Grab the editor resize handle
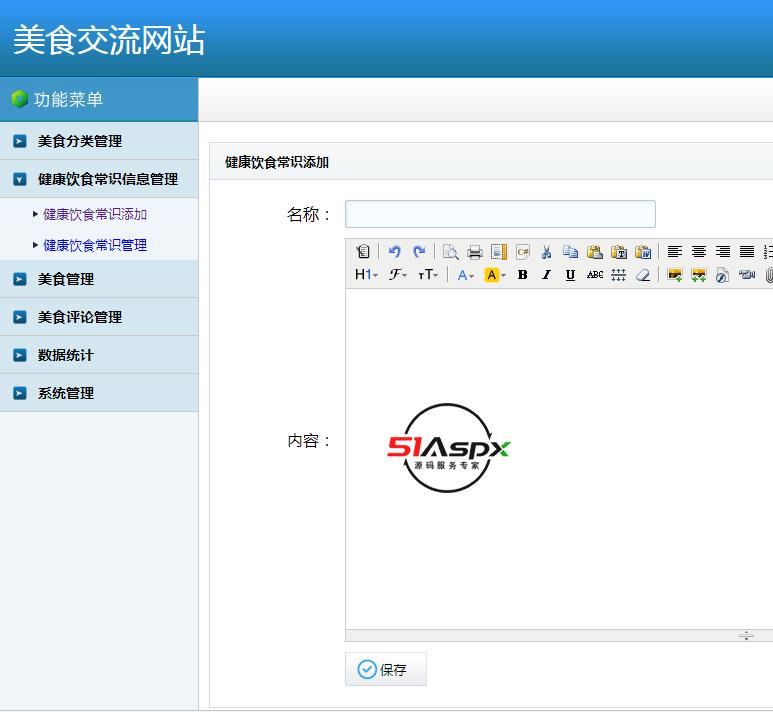773x712 pixels. pyautogui.click(x=746, y=635)
